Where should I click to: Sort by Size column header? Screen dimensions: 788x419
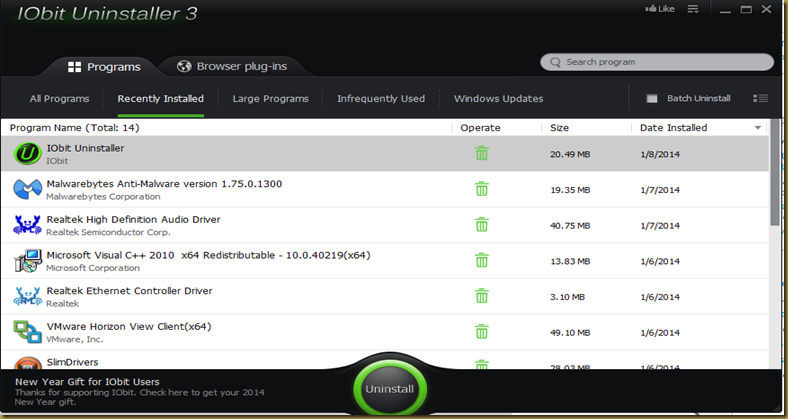pyautogui.click(x=559, y=128)
